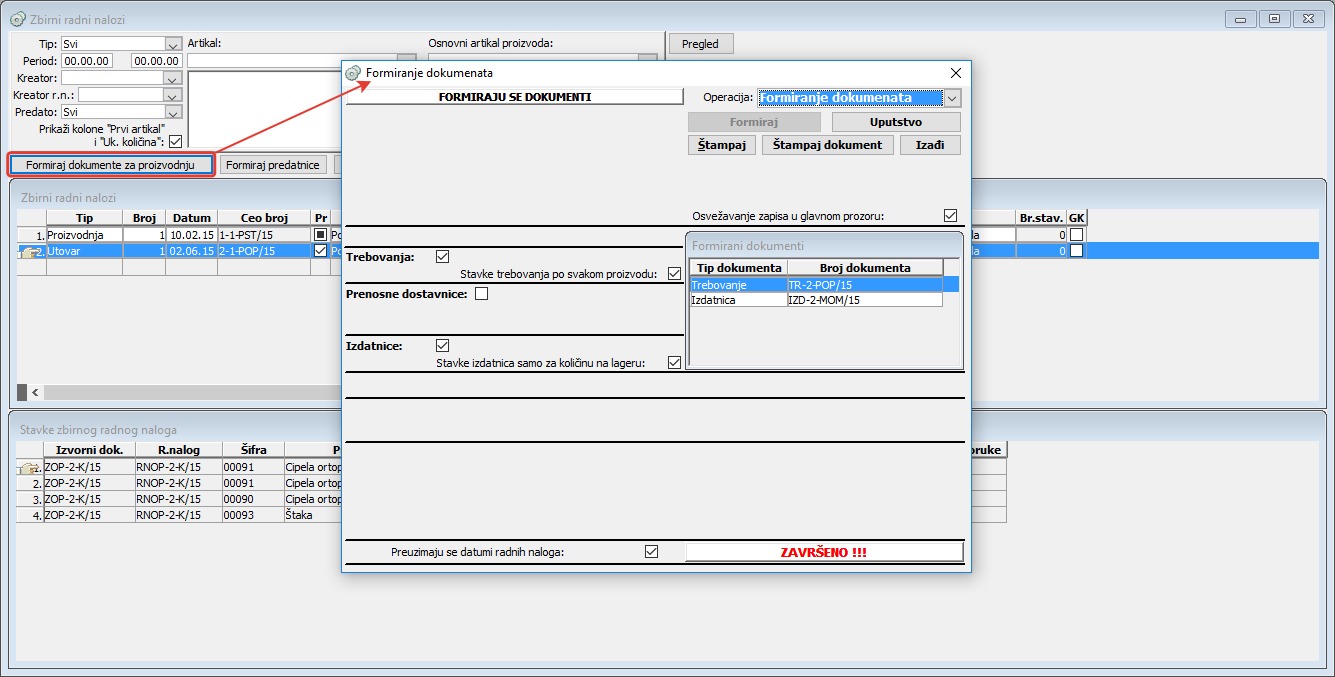Enable the Prenosne dostavnice checkbox
The image size is (1335, 677).
pyautogui.click(x=482, y=294)
